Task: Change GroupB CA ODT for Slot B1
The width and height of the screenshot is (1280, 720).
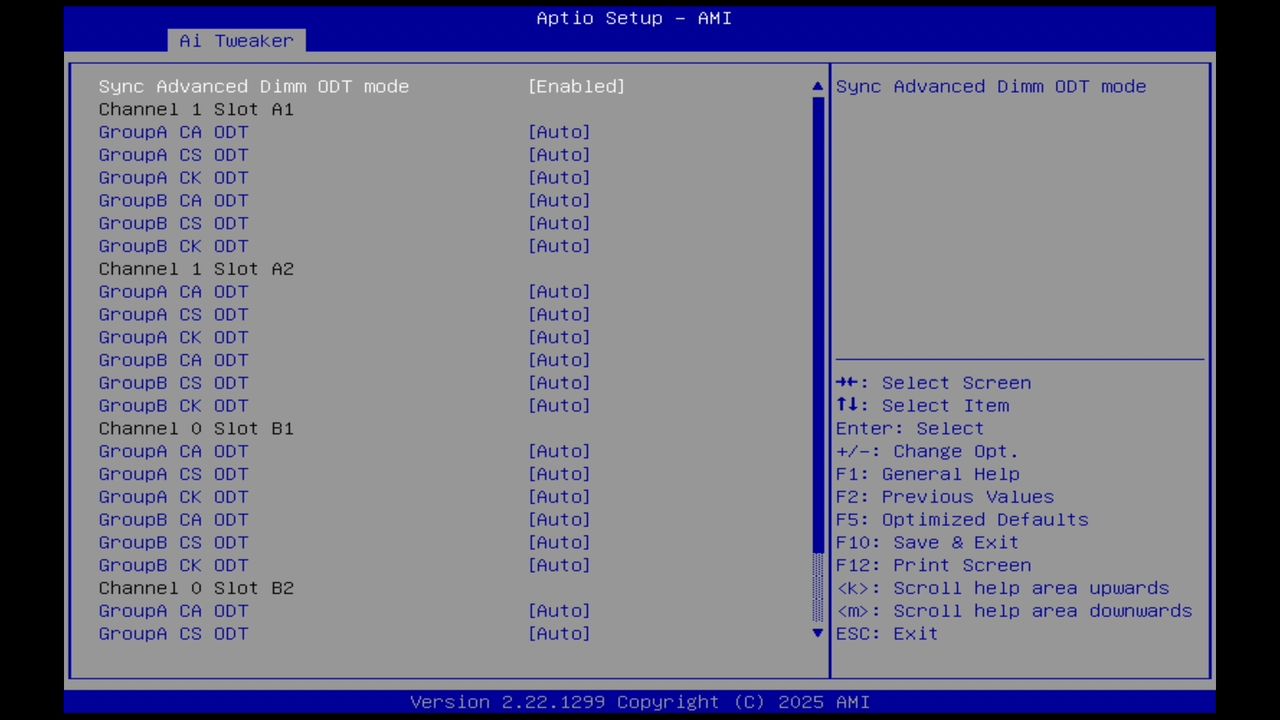Action: (x=173, y=519)
